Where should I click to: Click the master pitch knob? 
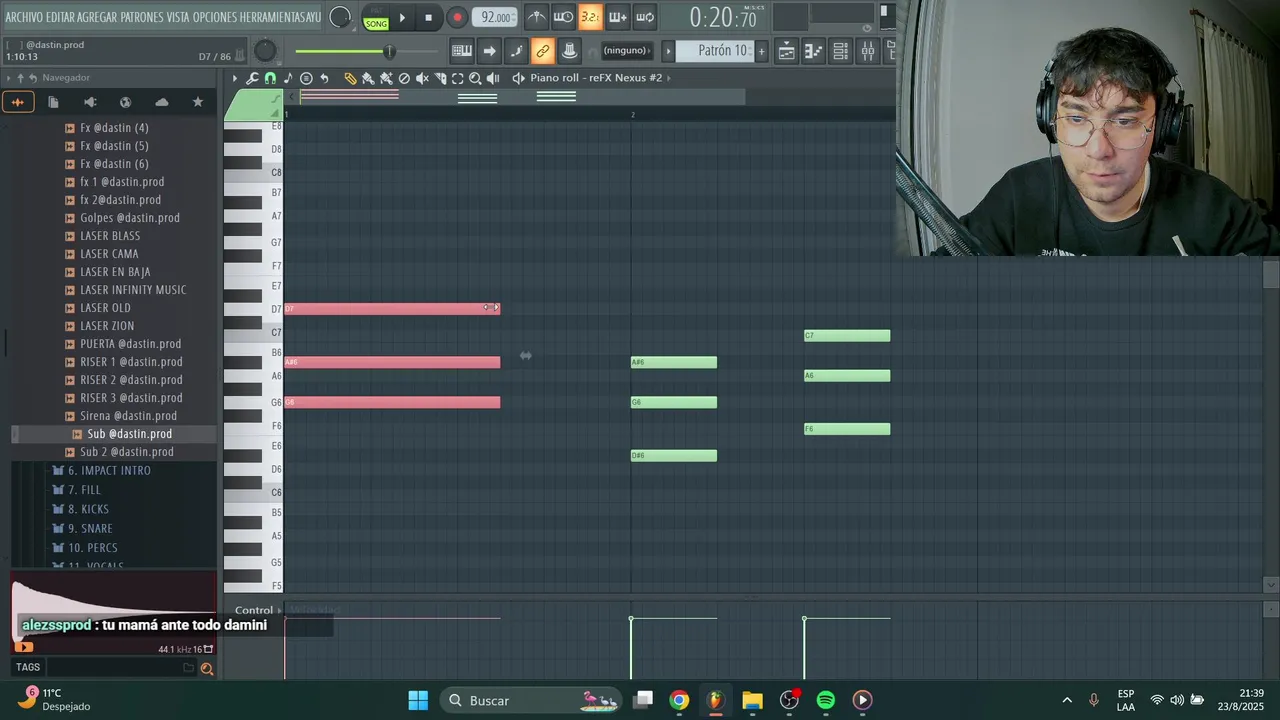[265, 50]
